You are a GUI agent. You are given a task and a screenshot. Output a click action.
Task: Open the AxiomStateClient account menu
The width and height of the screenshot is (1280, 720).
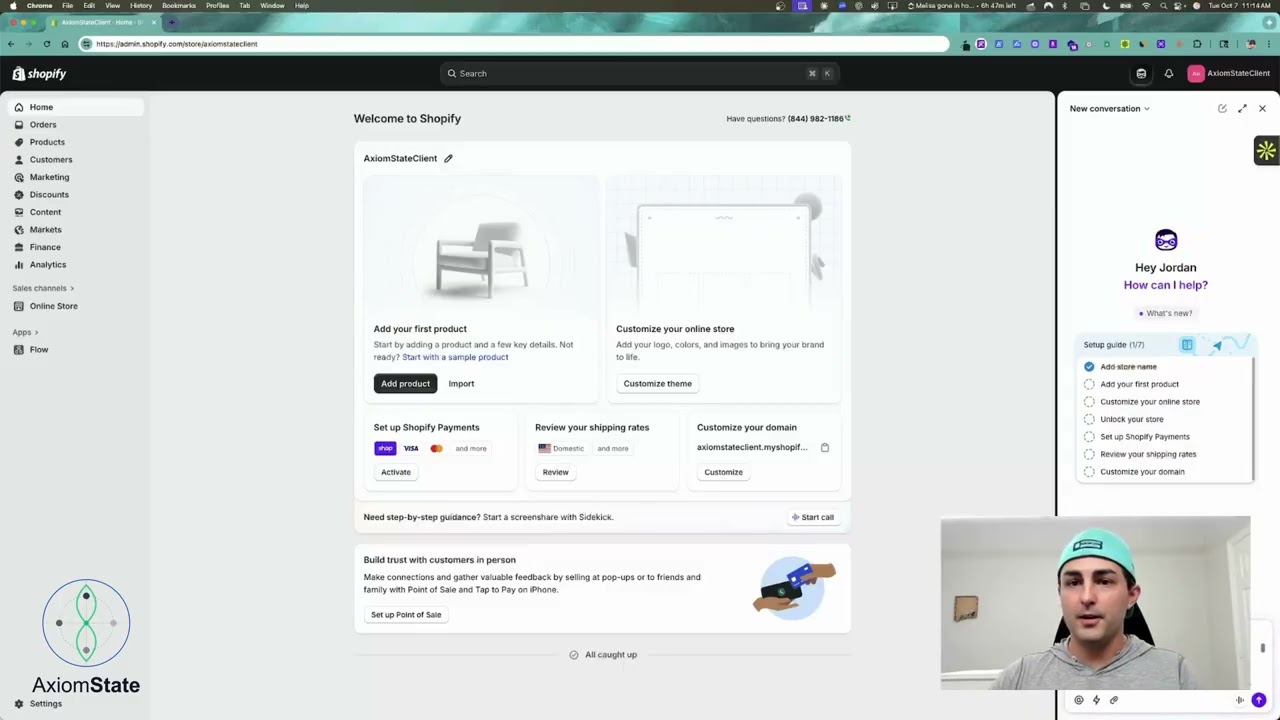coord(1228,73)
